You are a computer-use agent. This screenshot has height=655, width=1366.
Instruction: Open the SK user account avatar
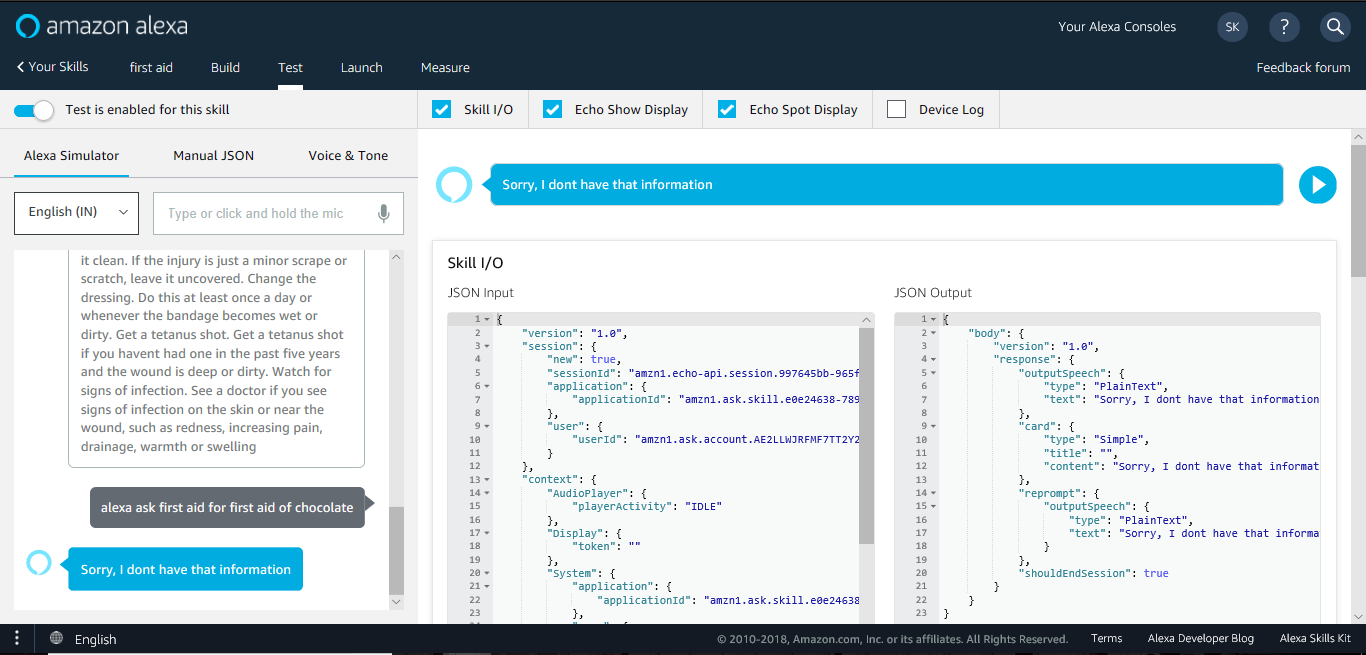click(x=1232, y=27)
